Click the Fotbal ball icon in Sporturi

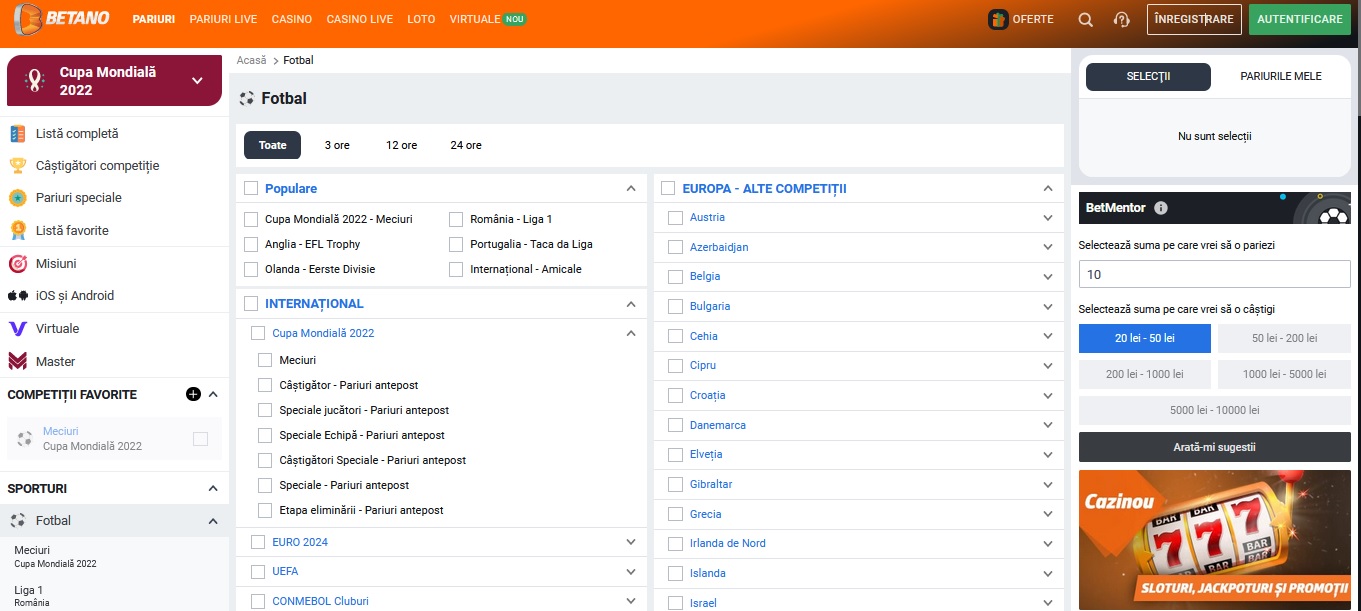click(x=18, y=520)
